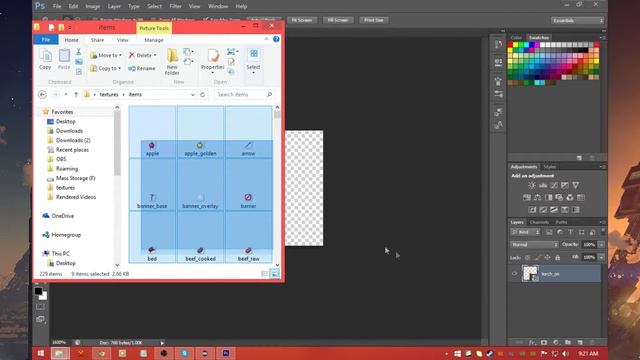Collapse the Explorer ribbon chevron
Screen dimensions: 640x360
(267, 39)
